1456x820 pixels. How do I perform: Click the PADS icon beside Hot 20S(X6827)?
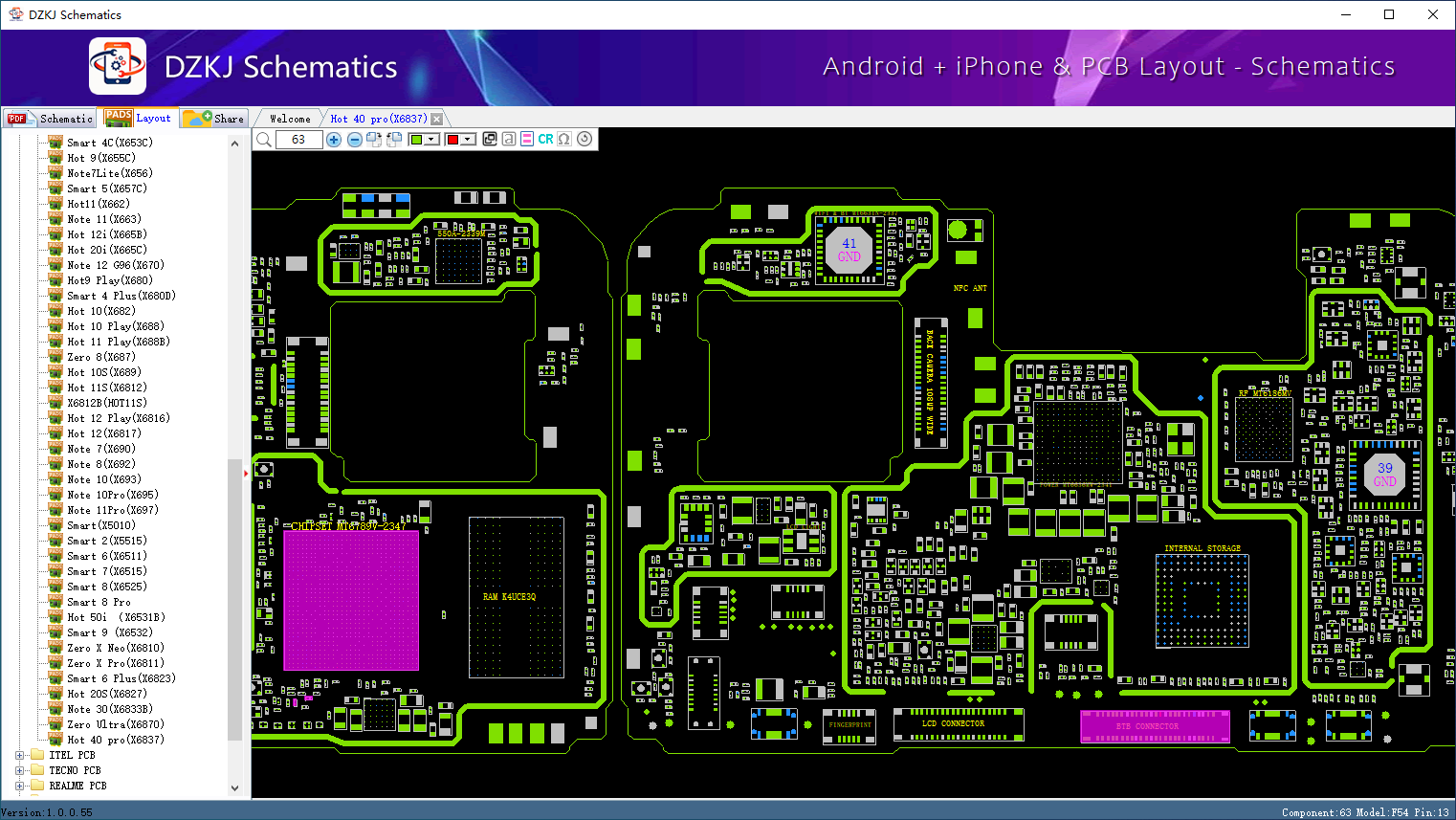[x=55, y=694]
